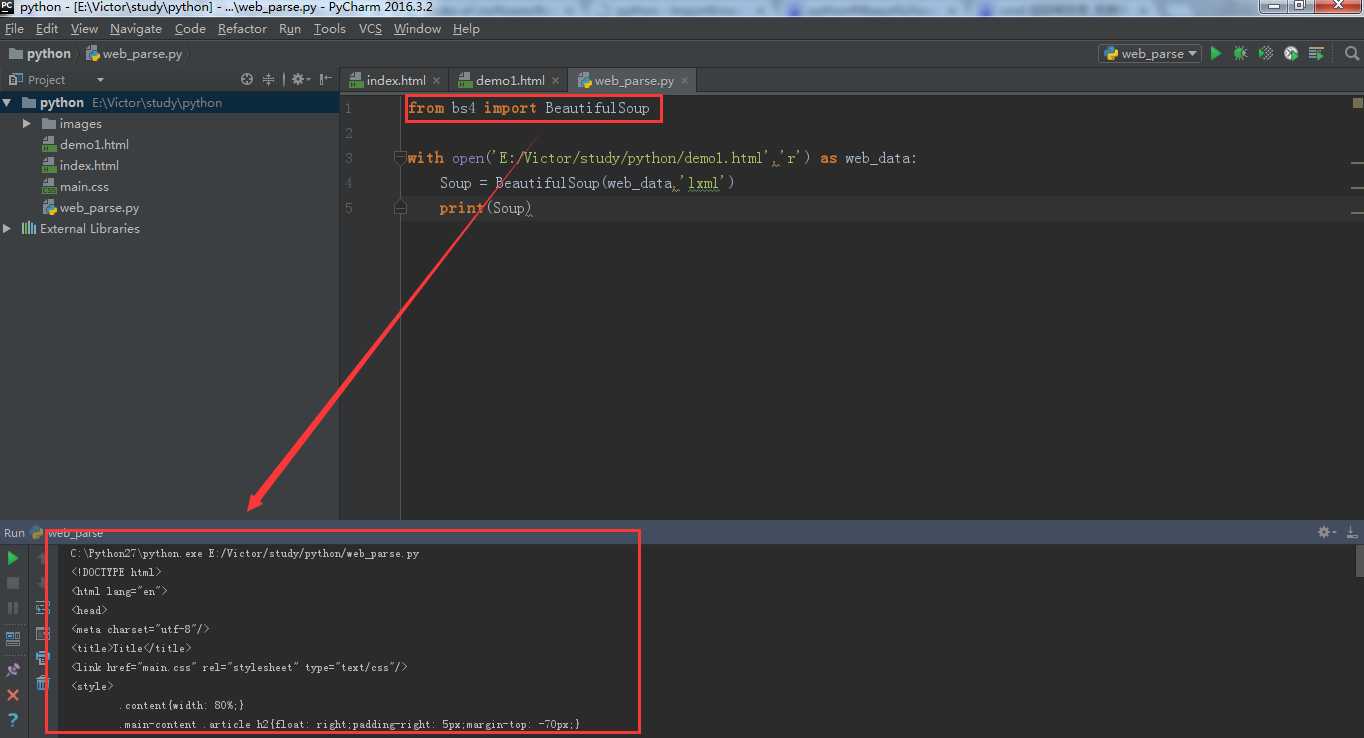Click restore layout icon in Run panel

click(x=13, y=638)
